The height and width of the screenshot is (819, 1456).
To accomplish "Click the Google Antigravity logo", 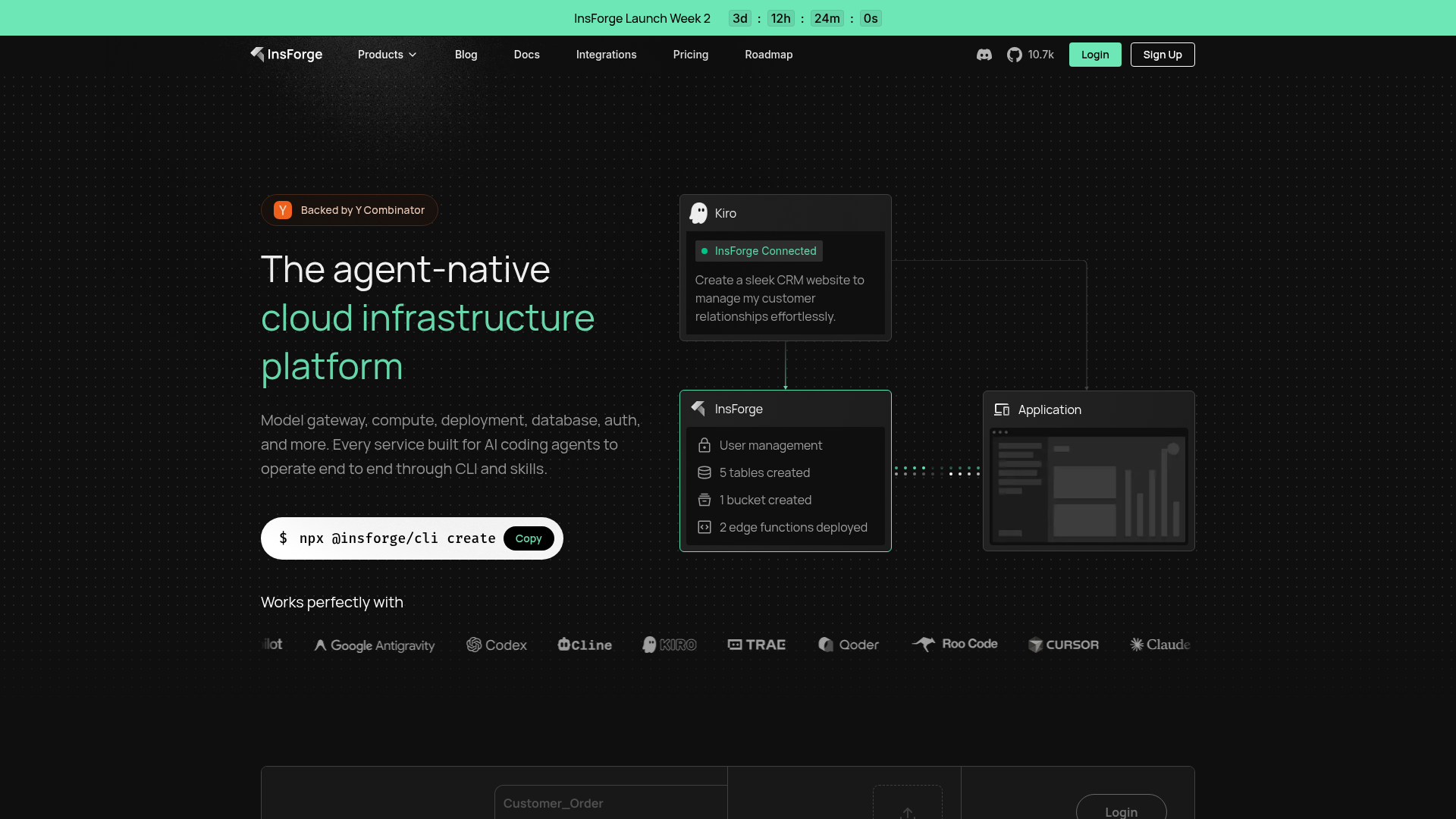I will [375, 645].
